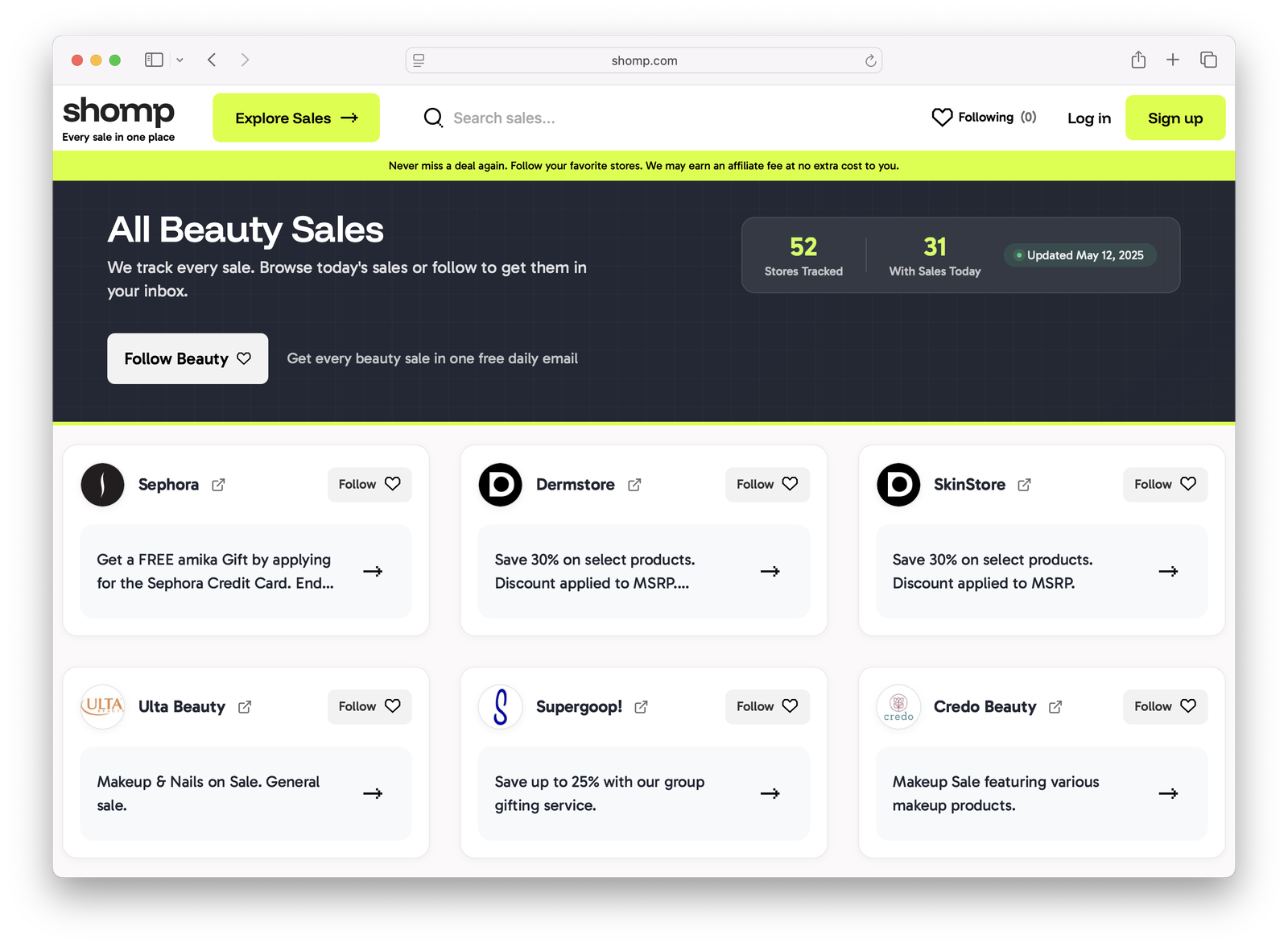This screenshot has width=1288, height=947.
Task: Open Supergoop! external link icon
Action: point(641,707)
